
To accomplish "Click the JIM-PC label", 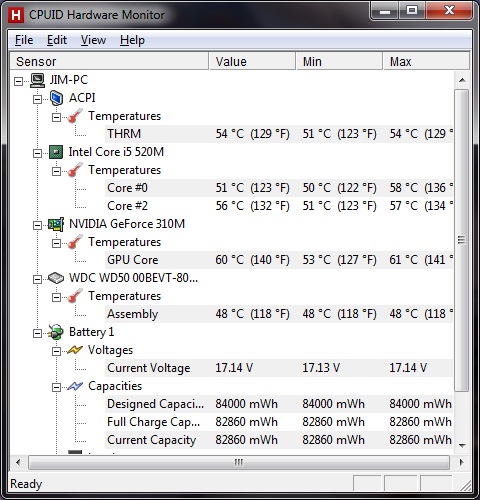I will pos(69,80).
